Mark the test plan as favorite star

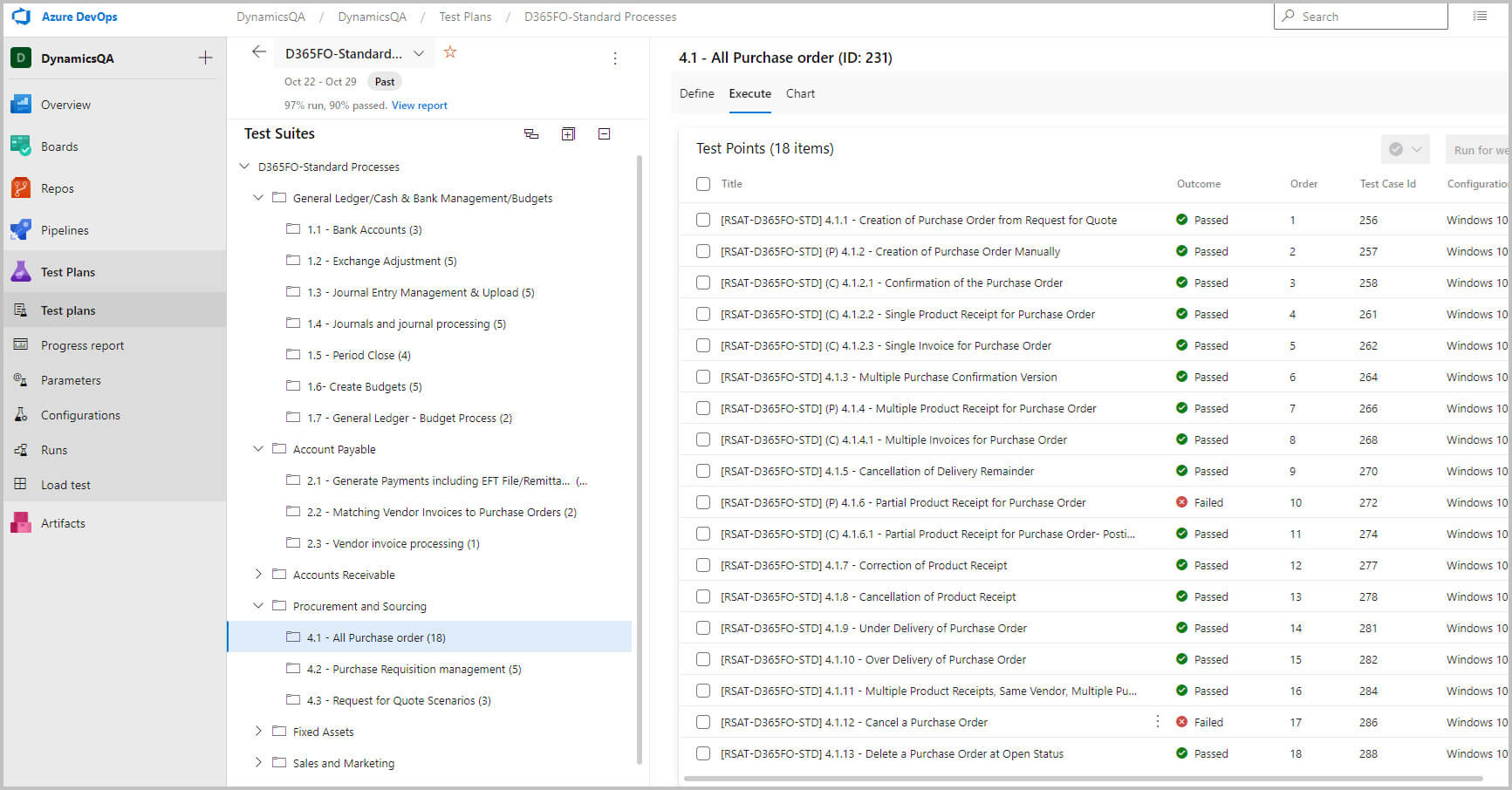coord(450,52)
